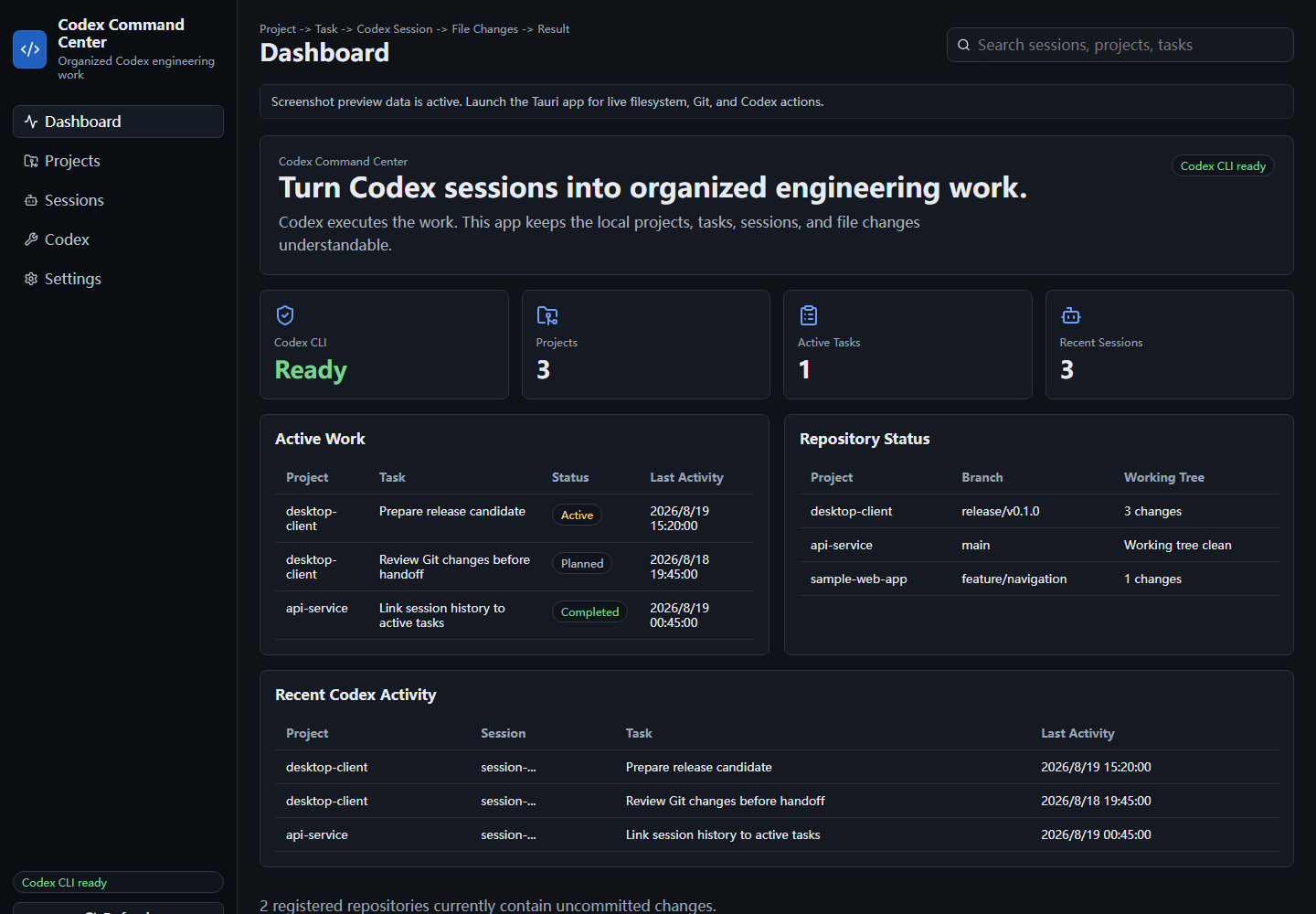This screenshot has height=914, width=1316.
Task: Click the 'Task' column header in Active Work
Action: pos(392,477)
